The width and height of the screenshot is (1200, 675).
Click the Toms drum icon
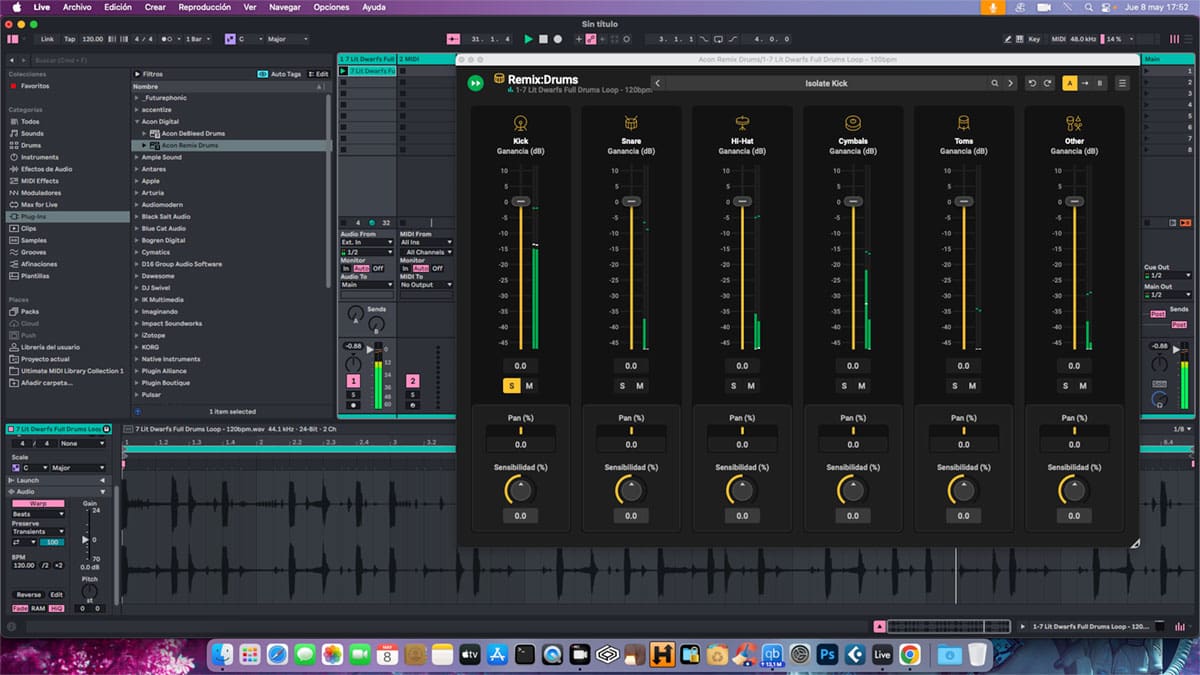(x=964, y=124)
